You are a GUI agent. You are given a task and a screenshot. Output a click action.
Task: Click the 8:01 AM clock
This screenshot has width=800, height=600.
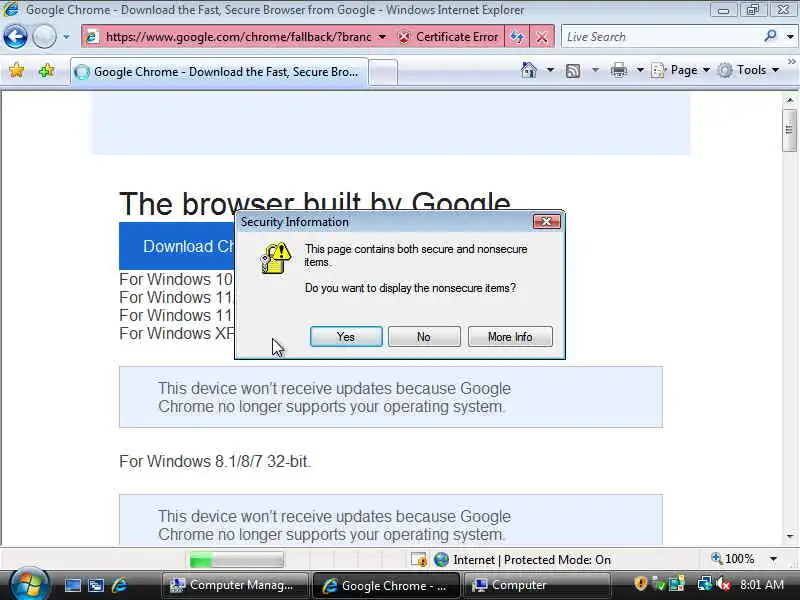tap(761, 584)
